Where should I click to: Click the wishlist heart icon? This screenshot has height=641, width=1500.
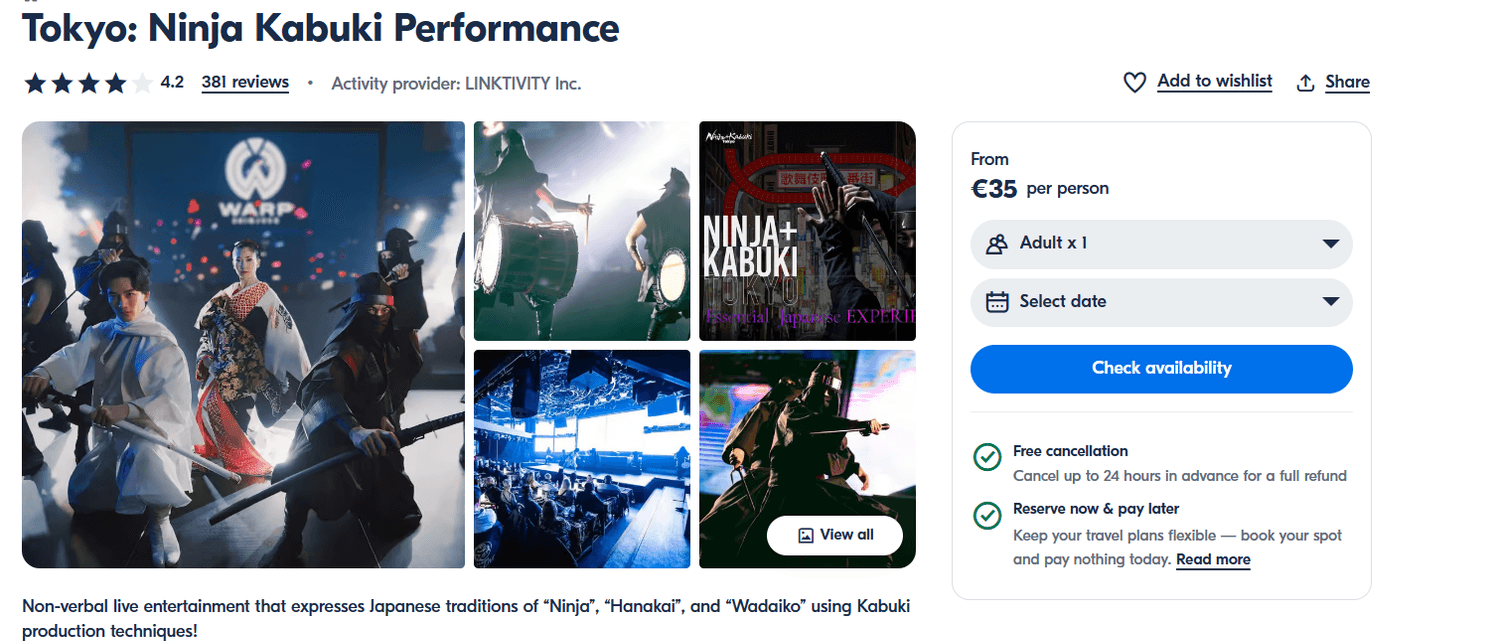[1134, 83]
